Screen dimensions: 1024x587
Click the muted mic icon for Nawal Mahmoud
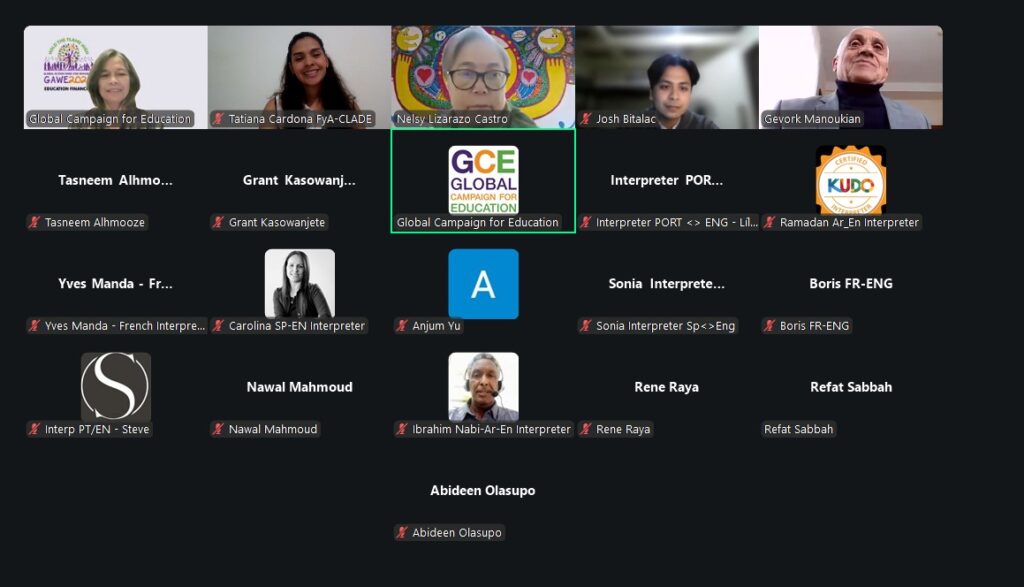point(218,429)
